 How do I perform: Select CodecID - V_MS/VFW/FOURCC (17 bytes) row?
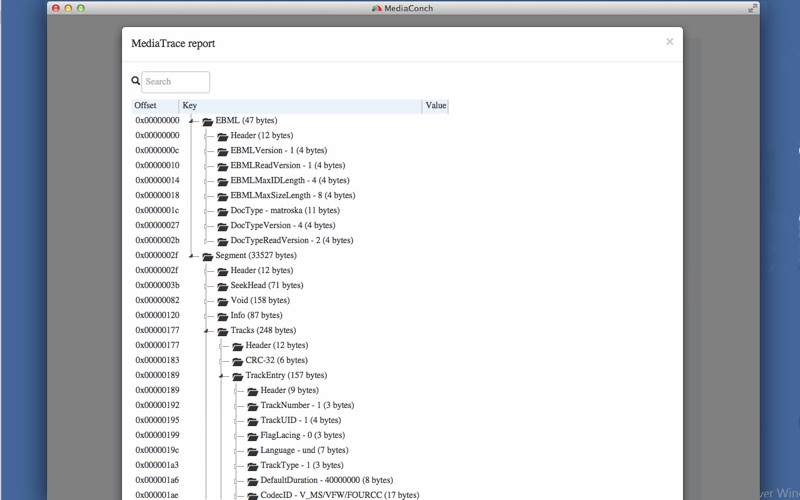(x=340, y=495)
